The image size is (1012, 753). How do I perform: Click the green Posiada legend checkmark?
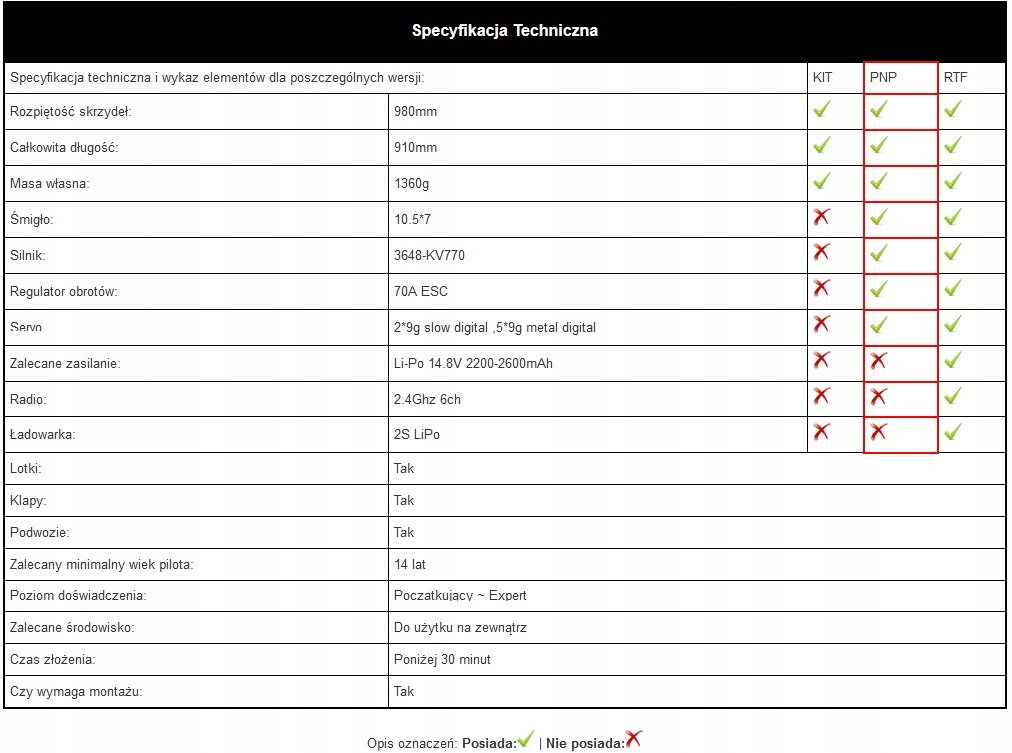527,739
